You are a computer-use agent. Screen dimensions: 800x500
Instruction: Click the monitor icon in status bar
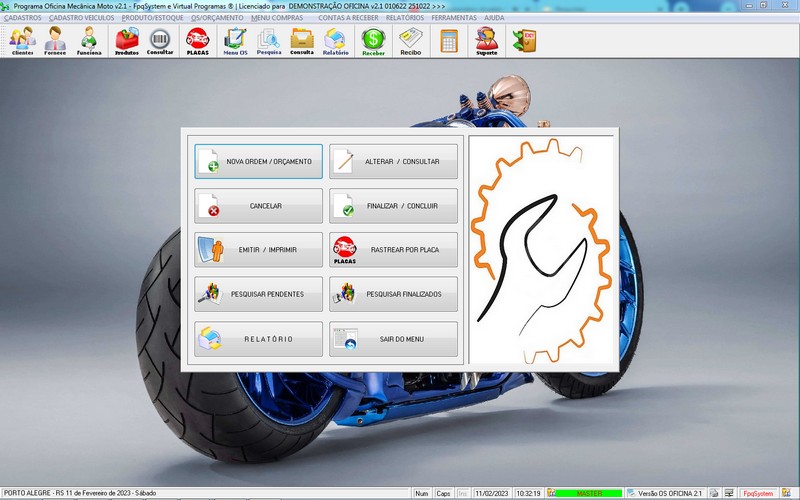(x=730, y=493)
